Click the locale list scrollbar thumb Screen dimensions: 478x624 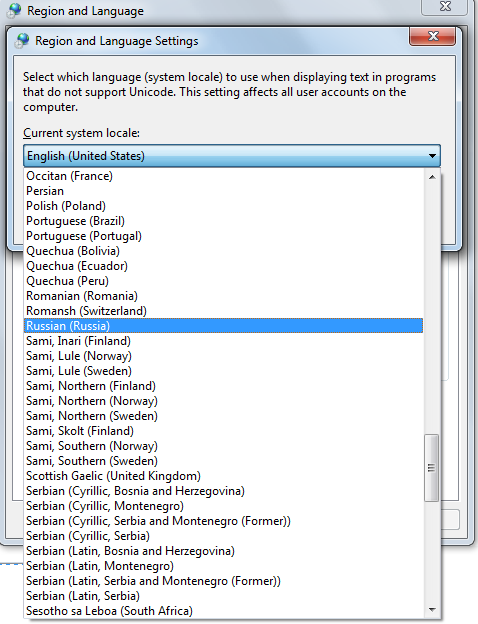click(x=432, y=468)
